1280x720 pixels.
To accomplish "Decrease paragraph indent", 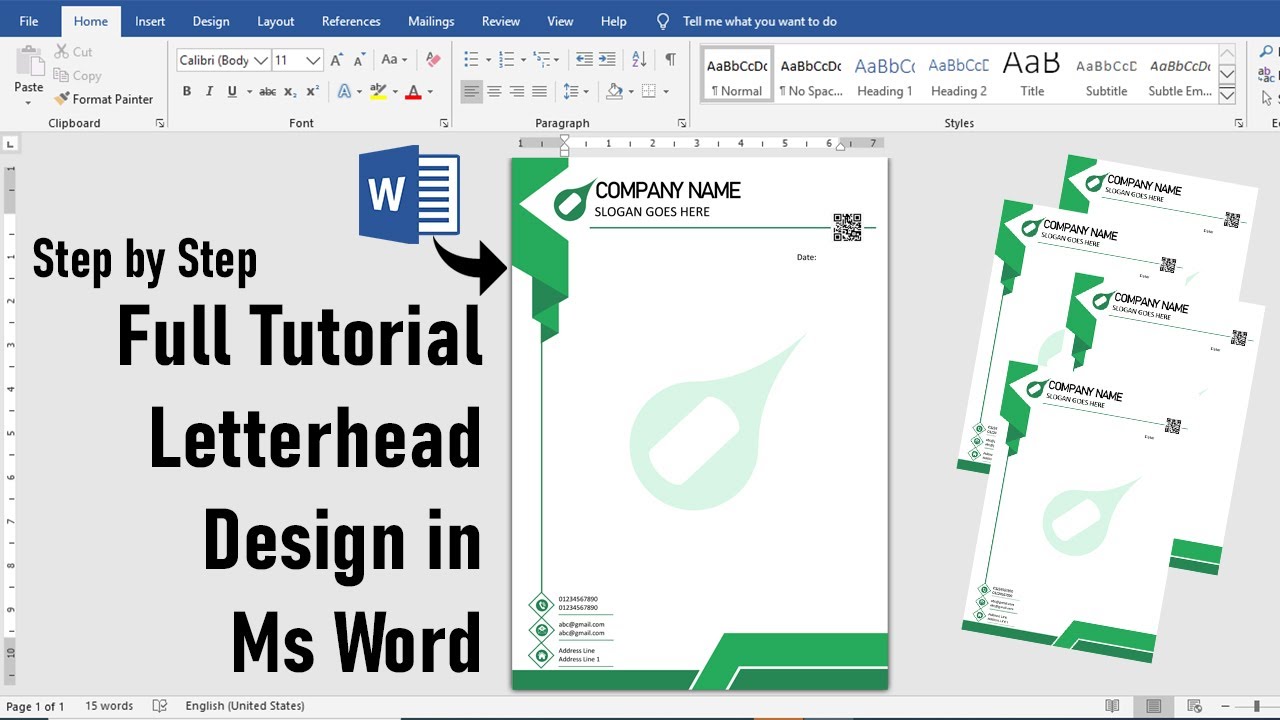I will pyautogui.click(x=584, y=60).
